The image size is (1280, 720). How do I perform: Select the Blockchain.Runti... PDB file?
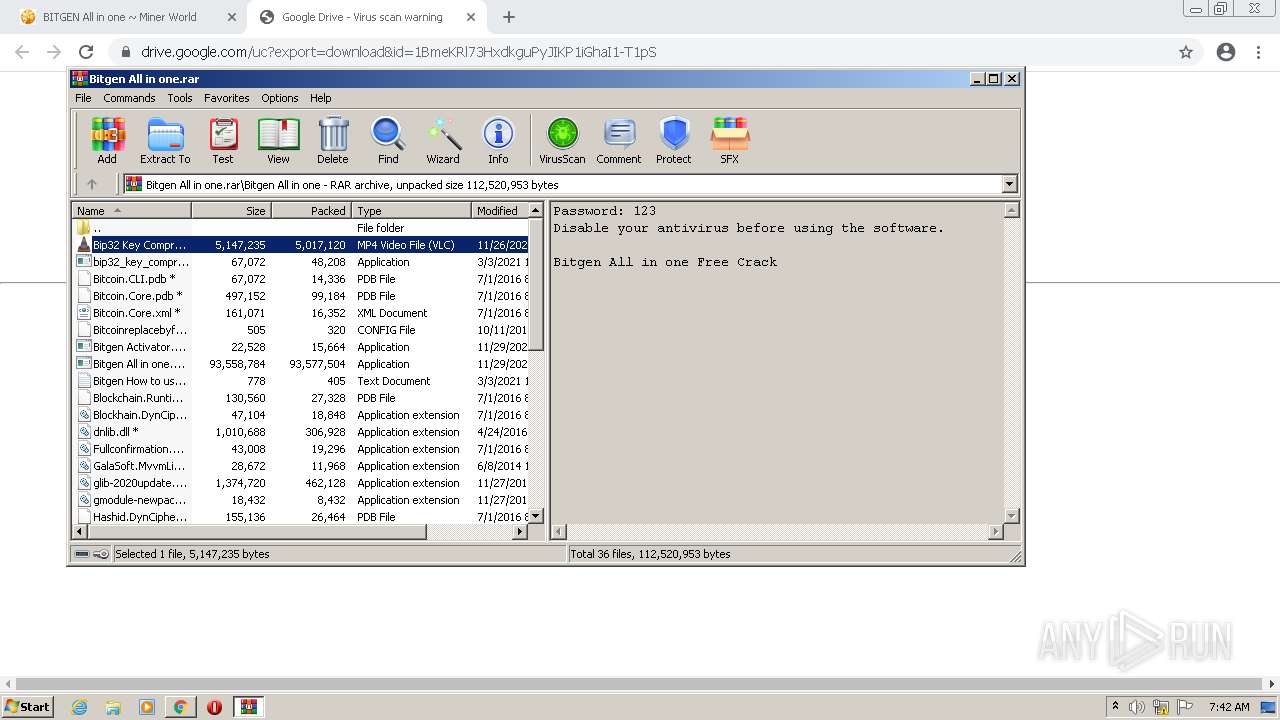[x=300, y=398]
